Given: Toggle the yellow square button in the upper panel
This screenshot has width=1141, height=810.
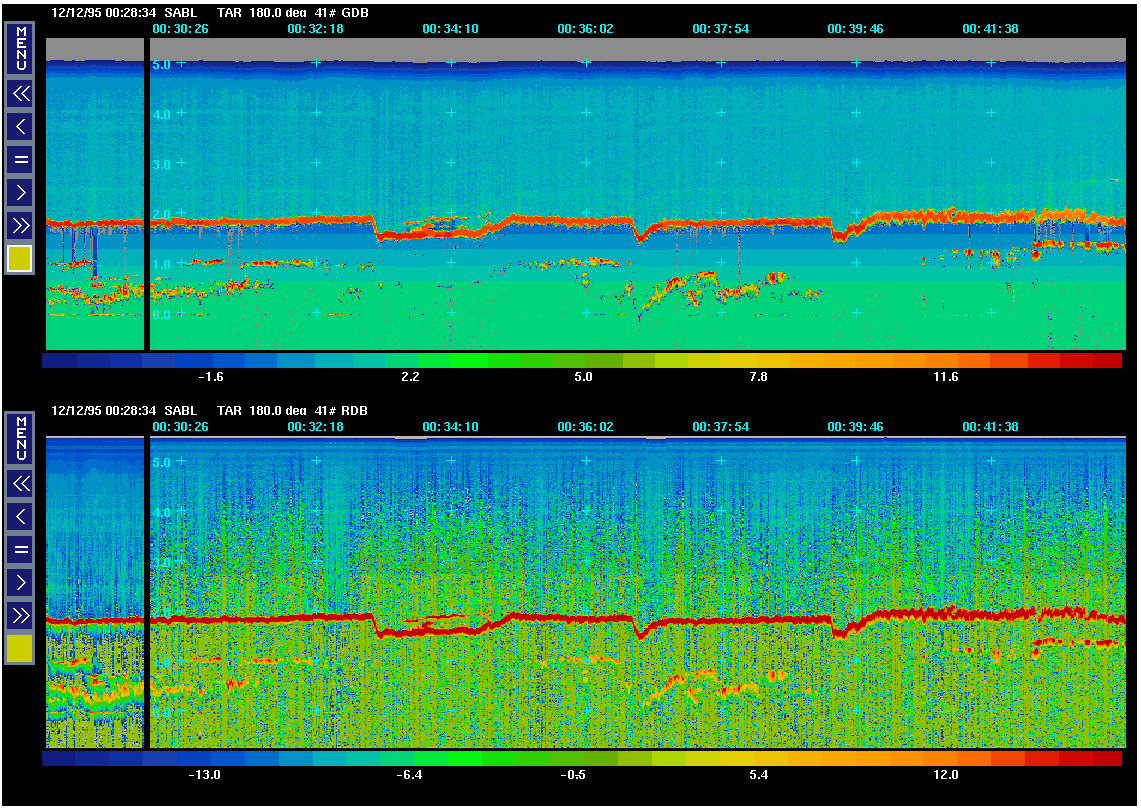Looking at the screenshot, I should pos(20,259).
